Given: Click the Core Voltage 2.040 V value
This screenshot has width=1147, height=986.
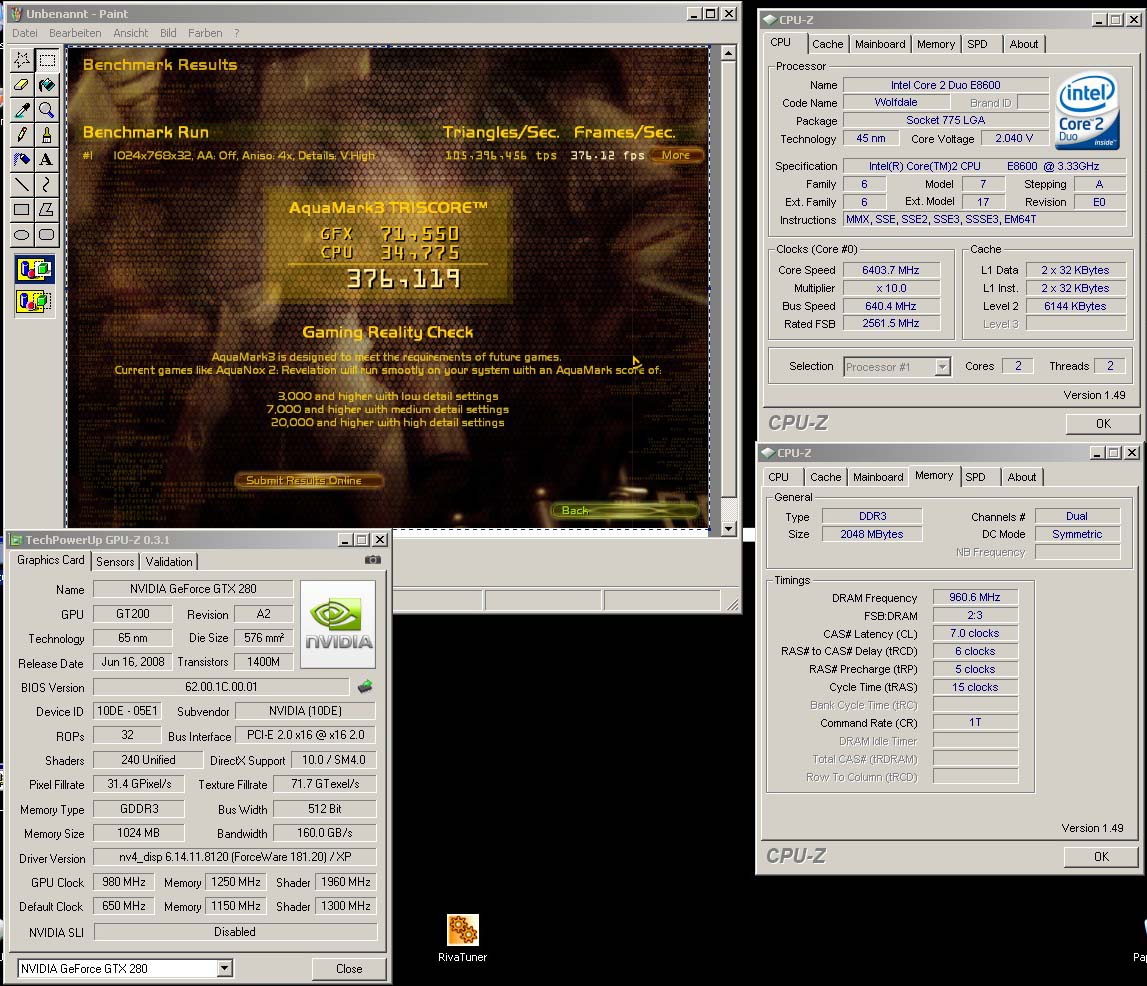Looking at the screenshot, I should tap(1014, 138).
